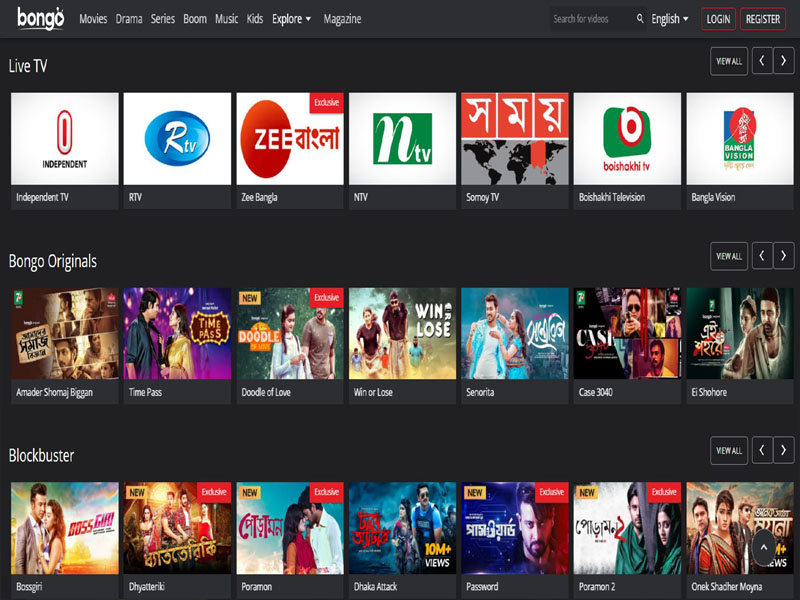
Task: Go to previous Bongo Originals items
Action: 761,256
